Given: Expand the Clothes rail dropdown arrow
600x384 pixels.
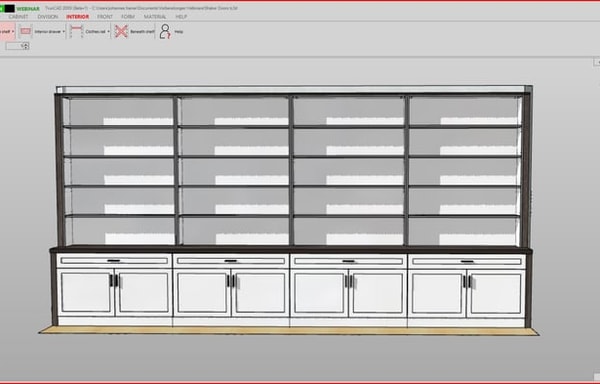Looking at the screenshot, I should tap(108, 32).
